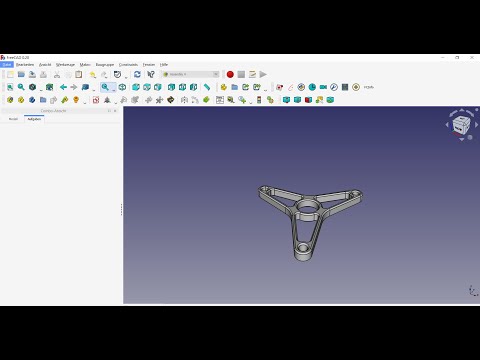Open the Datei menu

[x=7, y=64]
